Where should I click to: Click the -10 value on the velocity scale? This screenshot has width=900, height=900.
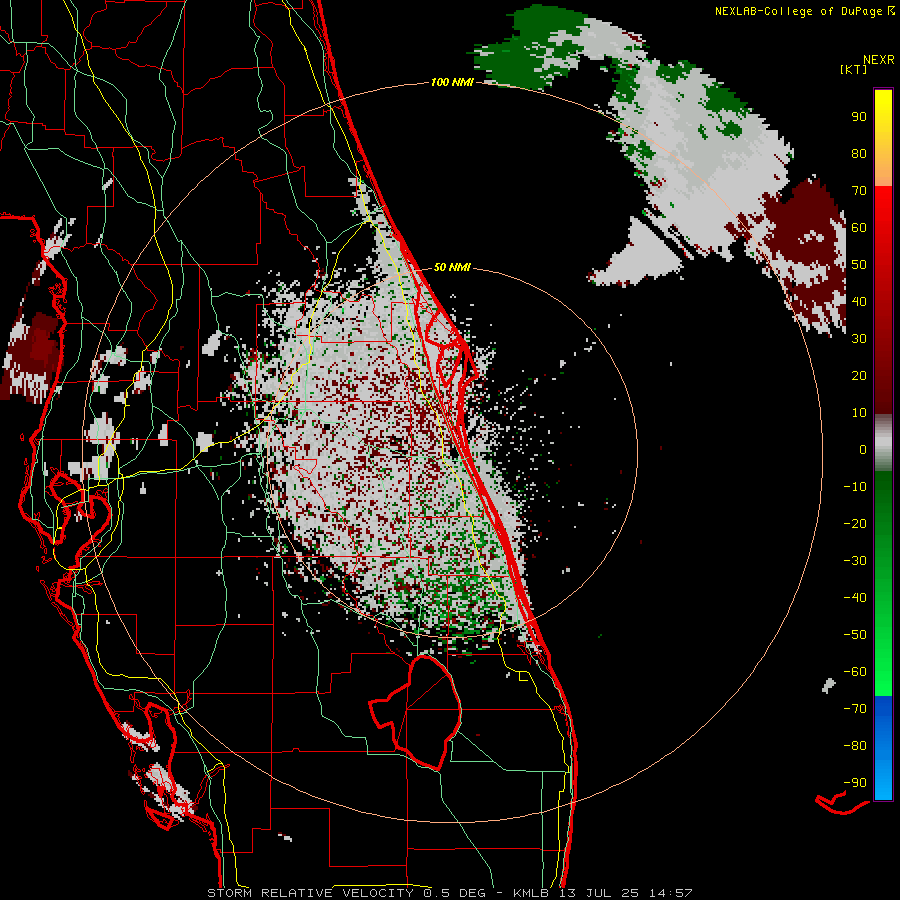pos(855,487)
